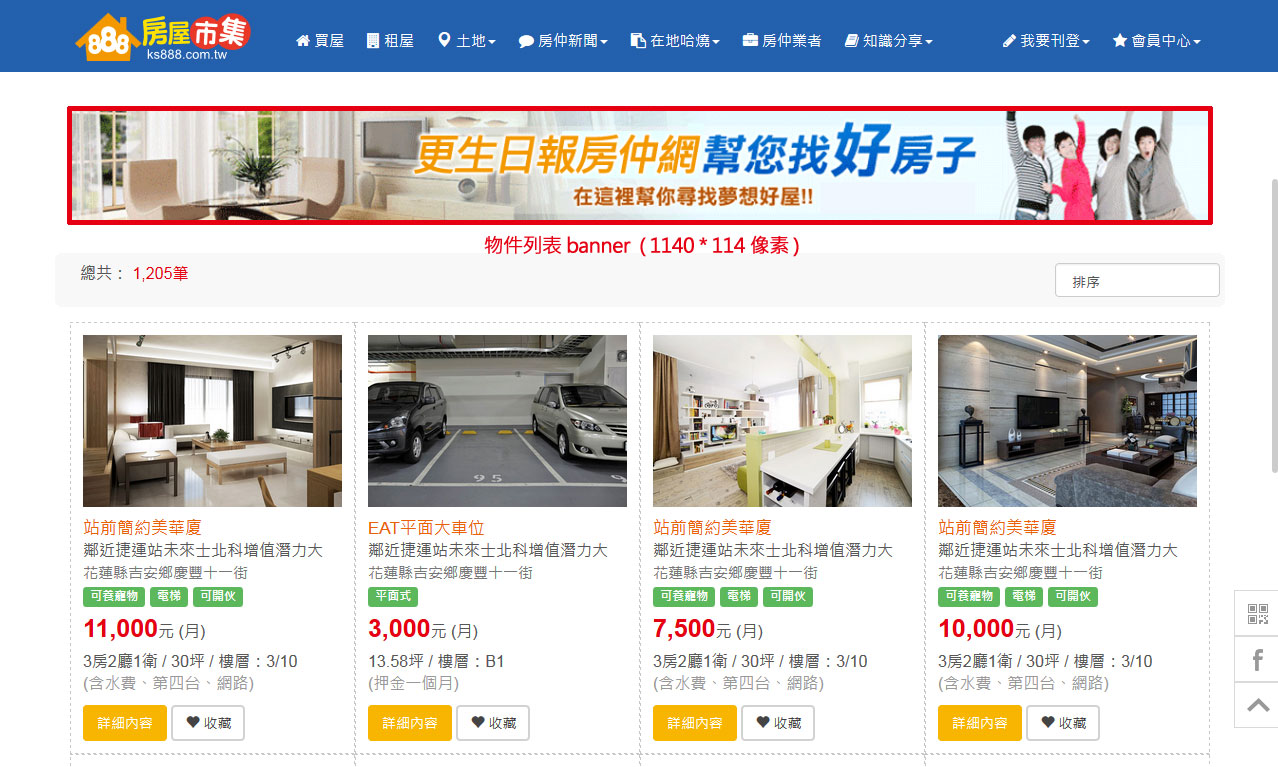1278x767 pixels.
Task: Click the 可養寵物 tag on first listing
Action: pos(114,597)
